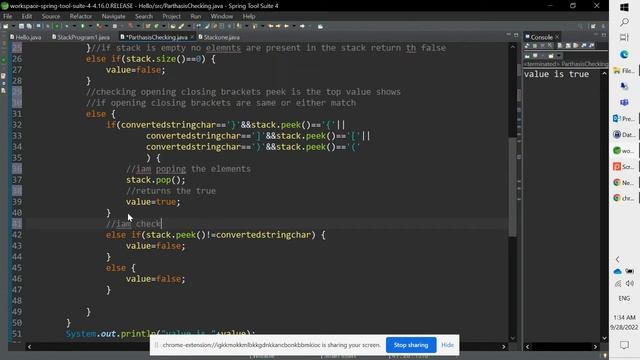The width and height of the screenshot is (640, 360).
Task: Click the Pin Console icon
Action: 527,56
